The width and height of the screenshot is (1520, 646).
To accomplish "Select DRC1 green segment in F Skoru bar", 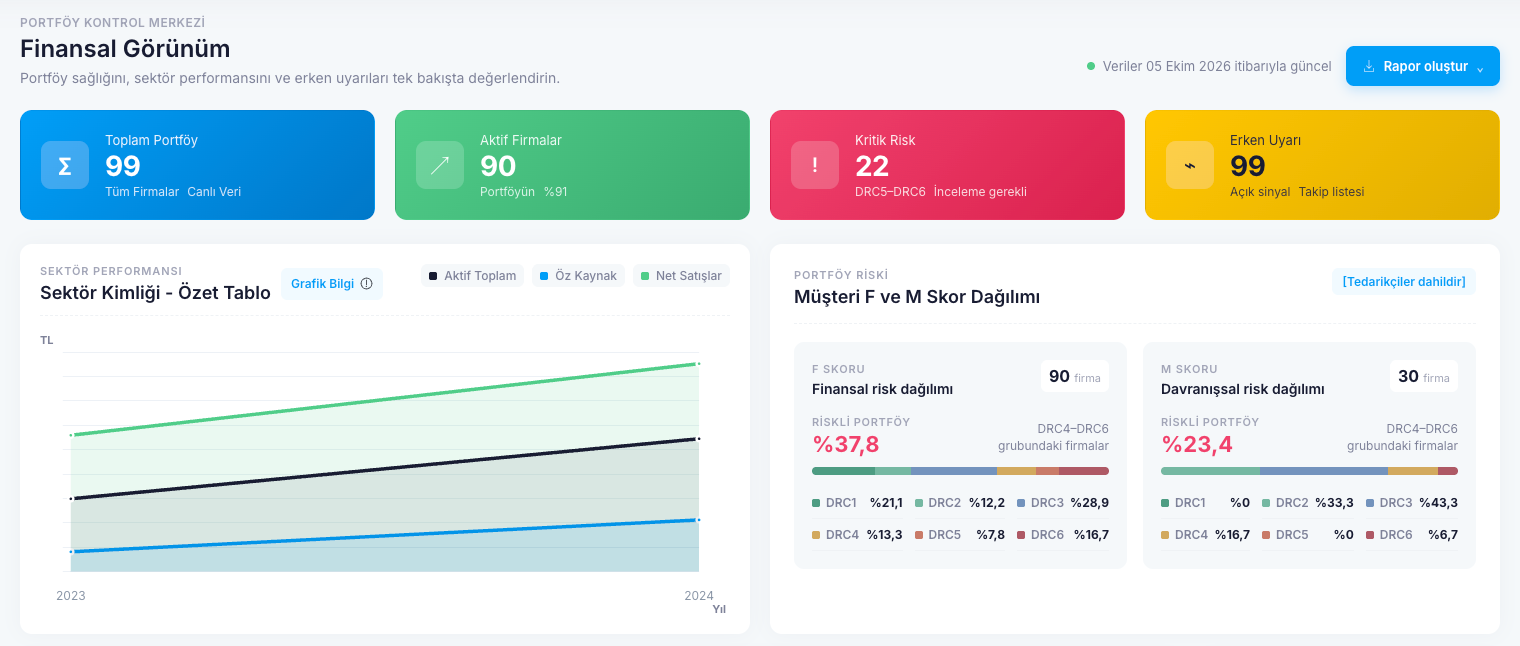I will (843, 471).
